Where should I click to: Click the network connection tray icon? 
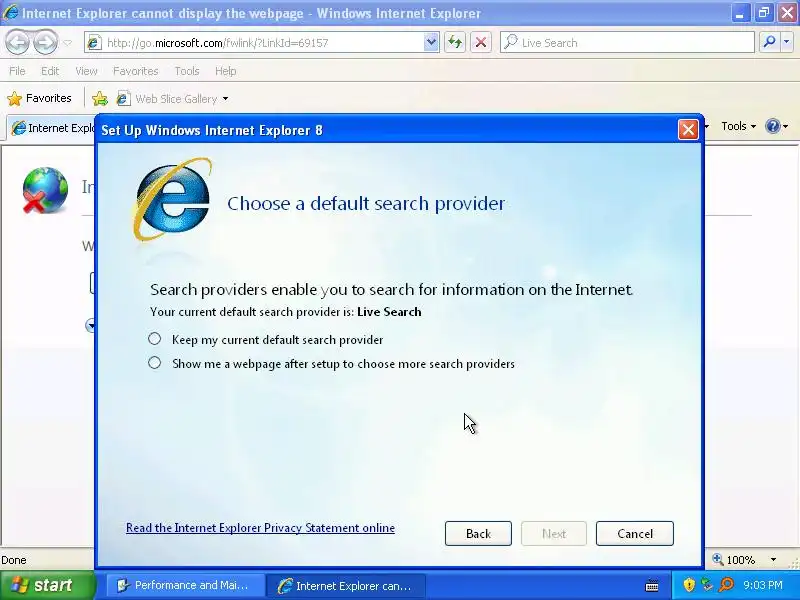(707, 585)
